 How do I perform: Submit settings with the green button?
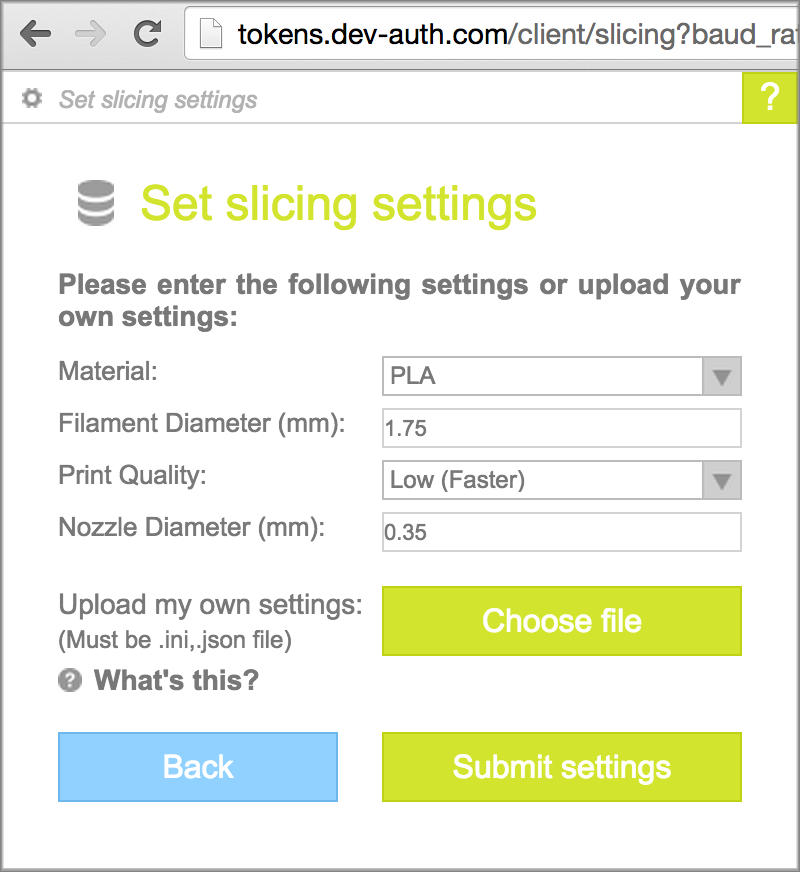[x=561, y=767]
